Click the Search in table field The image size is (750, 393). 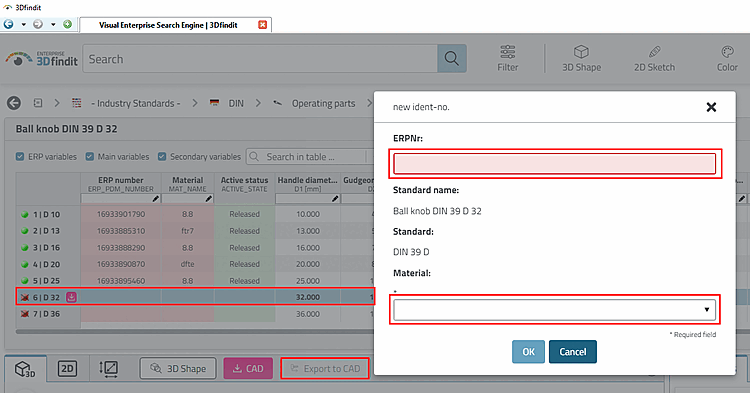306,156
